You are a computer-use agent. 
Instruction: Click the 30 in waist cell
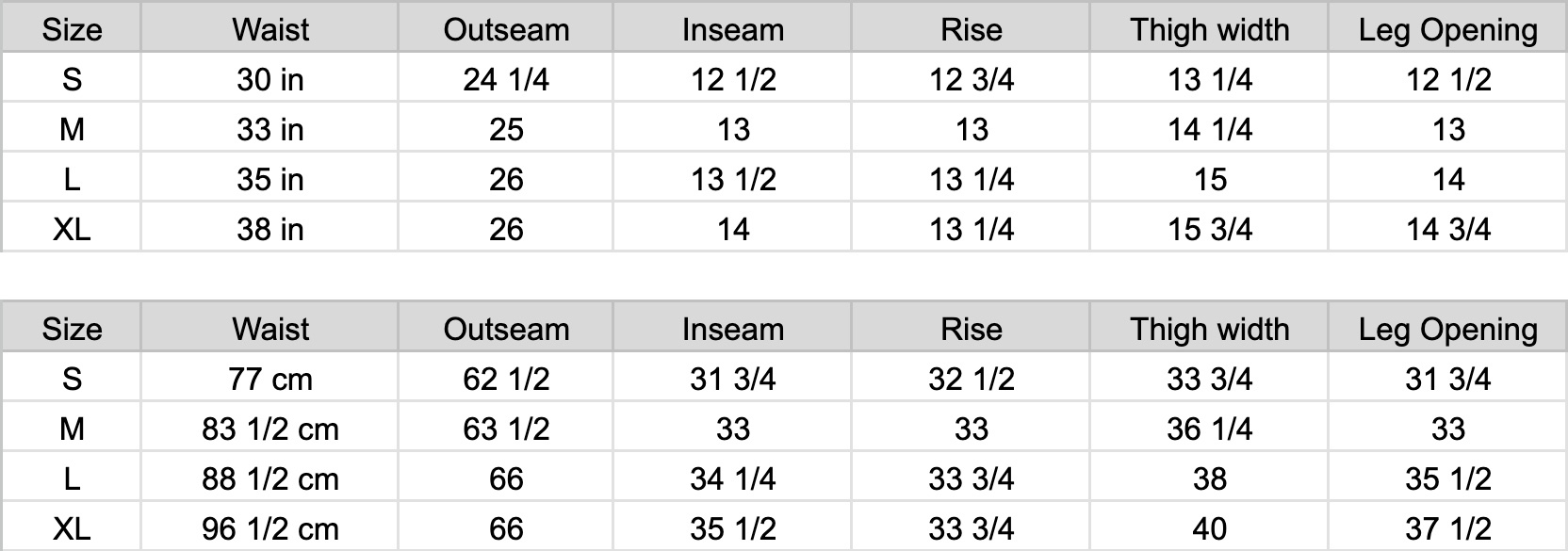click(x=269, y=79)
